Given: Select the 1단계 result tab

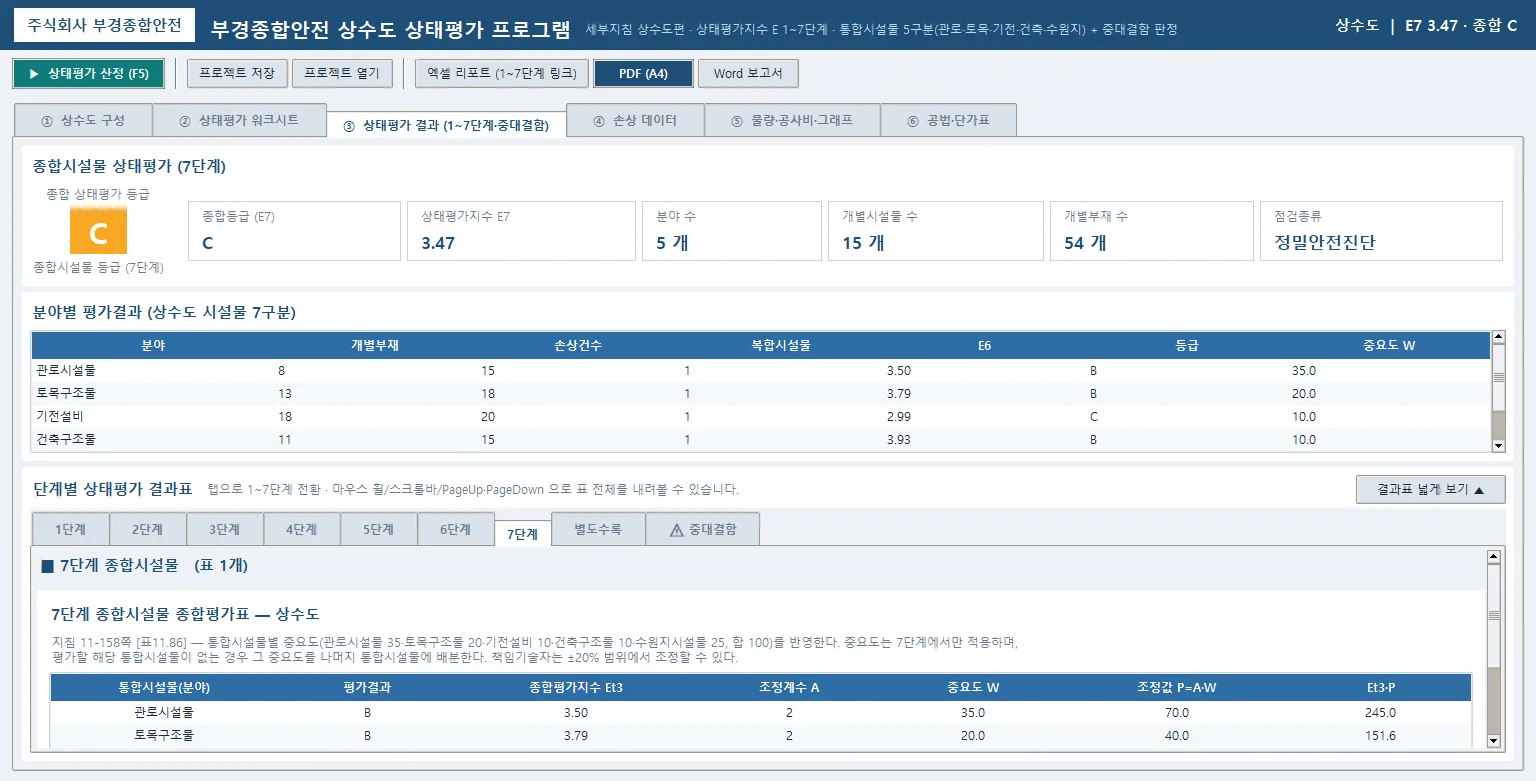Looking at the screenshot, I should tap(71, 529).
